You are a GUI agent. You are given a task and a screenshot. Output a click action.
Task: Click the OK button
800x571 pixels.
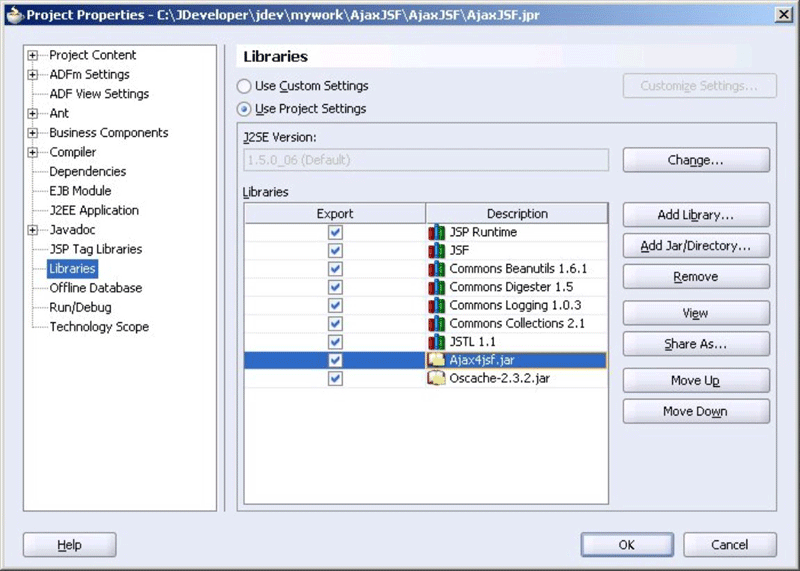pyautogui.click(x=627, y=545)
